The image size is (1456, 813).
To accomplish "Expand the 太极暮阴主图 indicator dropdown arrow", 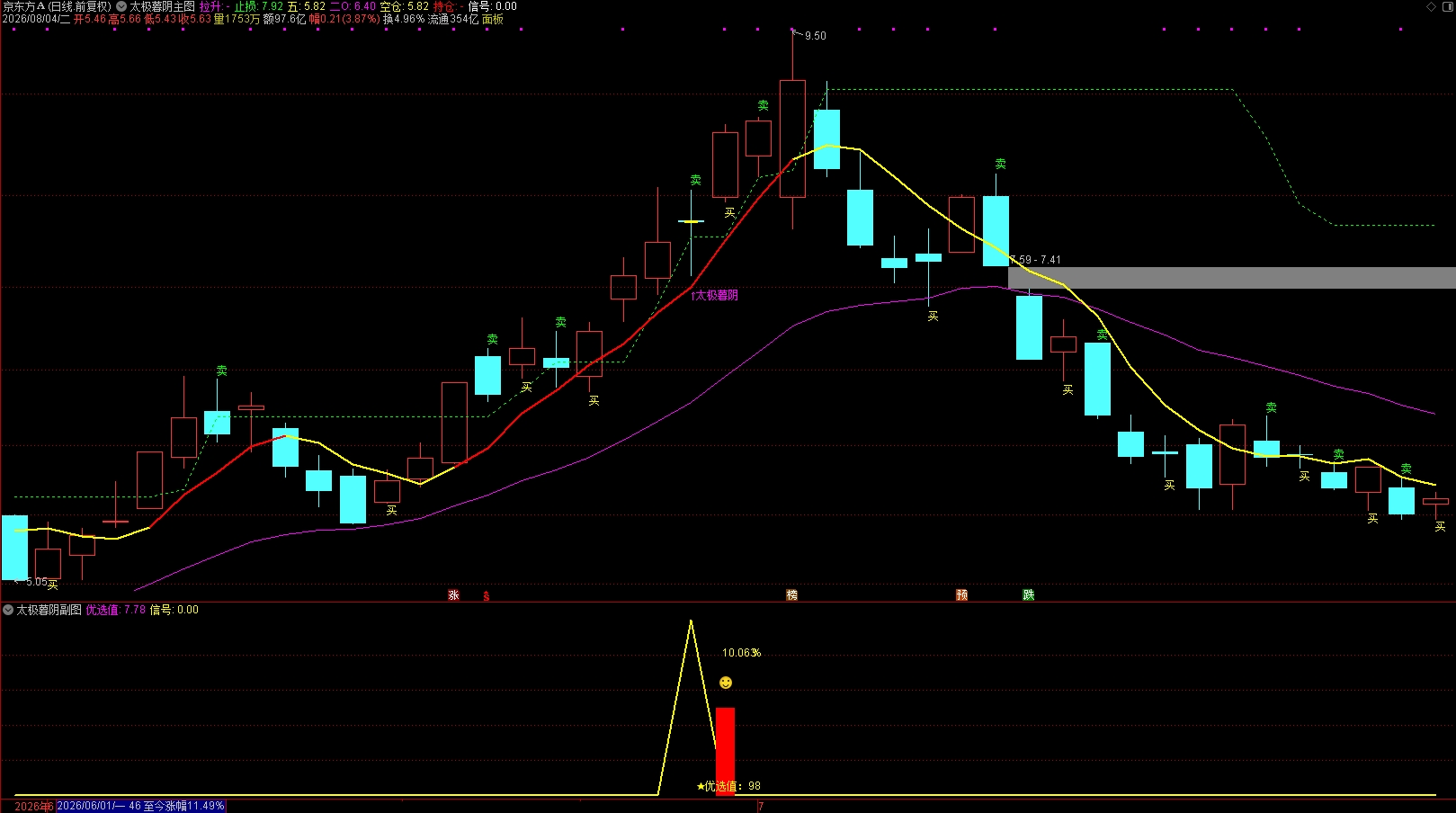I will click(x=121, y=6).
